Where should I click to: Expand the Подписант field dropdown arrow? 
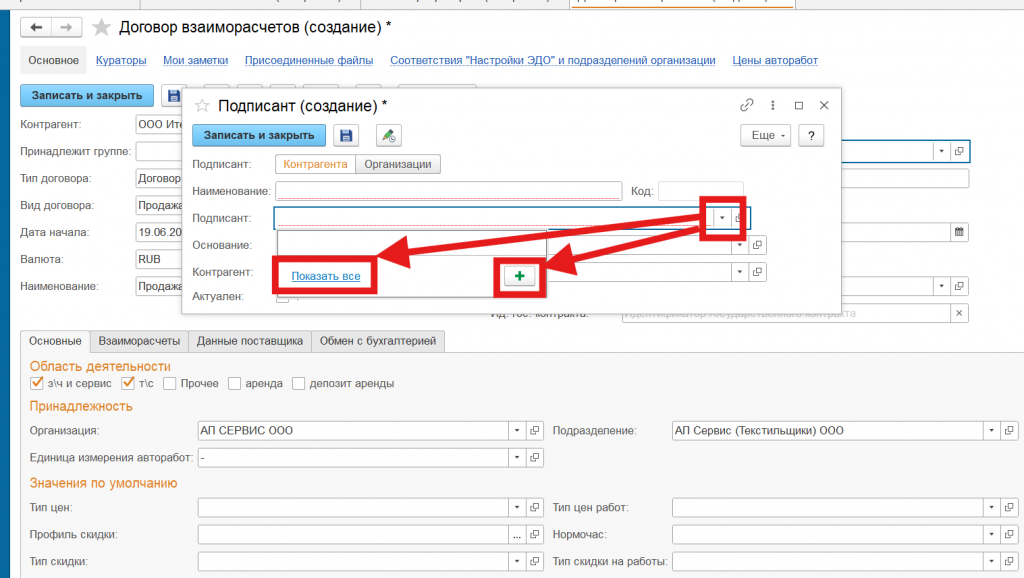coord(722,218)
